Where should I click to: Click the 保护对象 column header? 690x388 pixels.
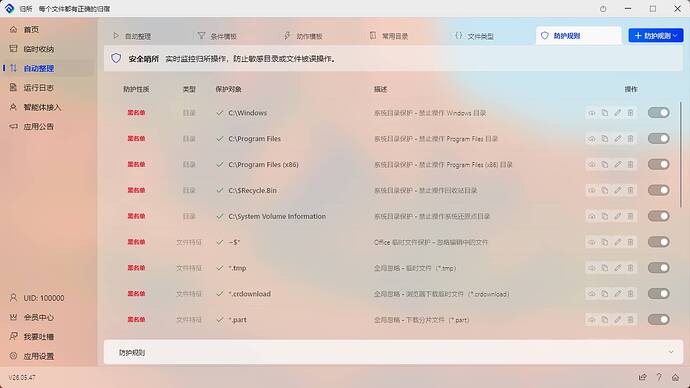click(228, 89)
